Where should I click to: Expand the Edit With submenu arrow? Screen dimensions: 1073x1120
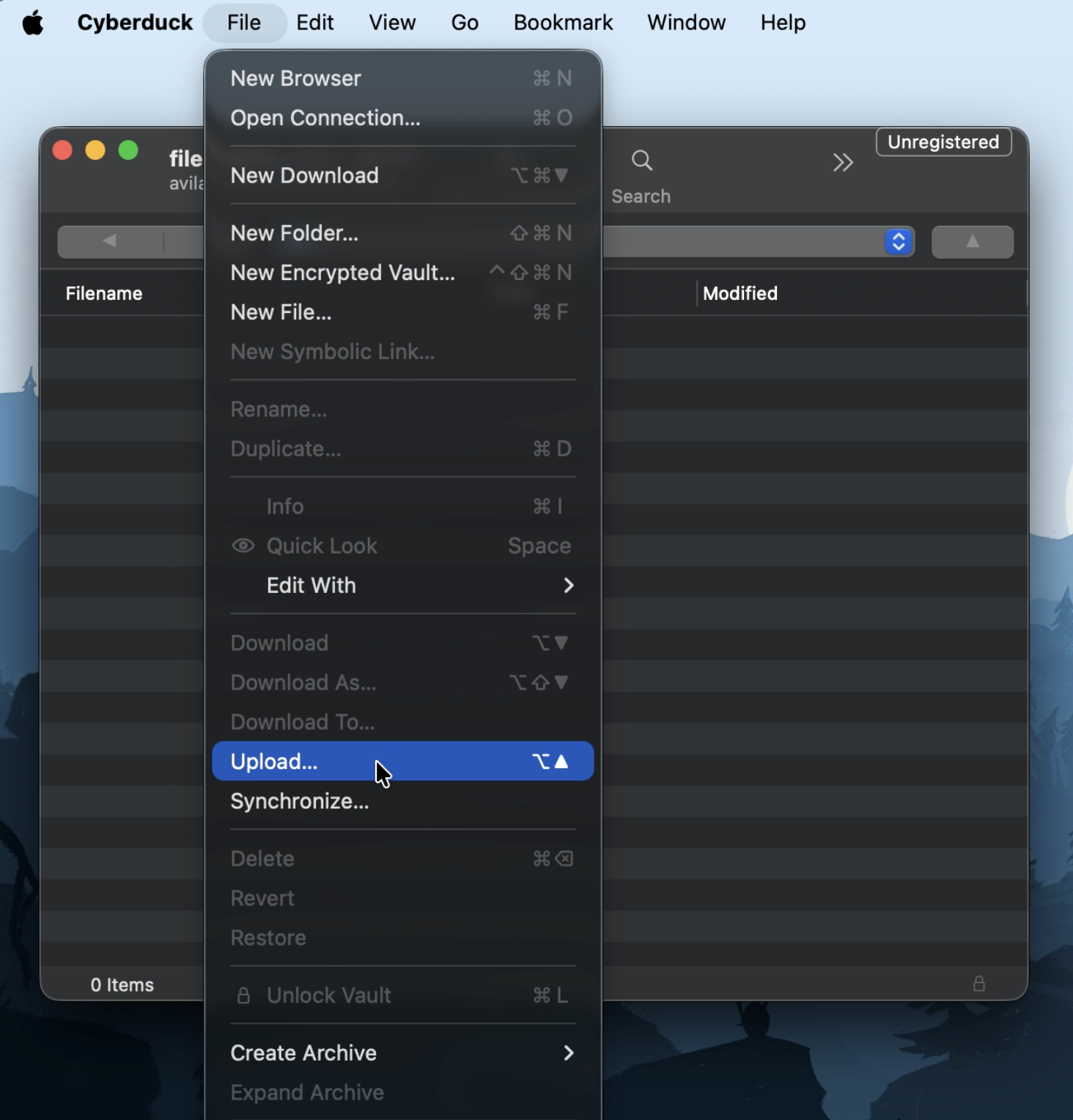pyautogui.click(x=569, y=586)
